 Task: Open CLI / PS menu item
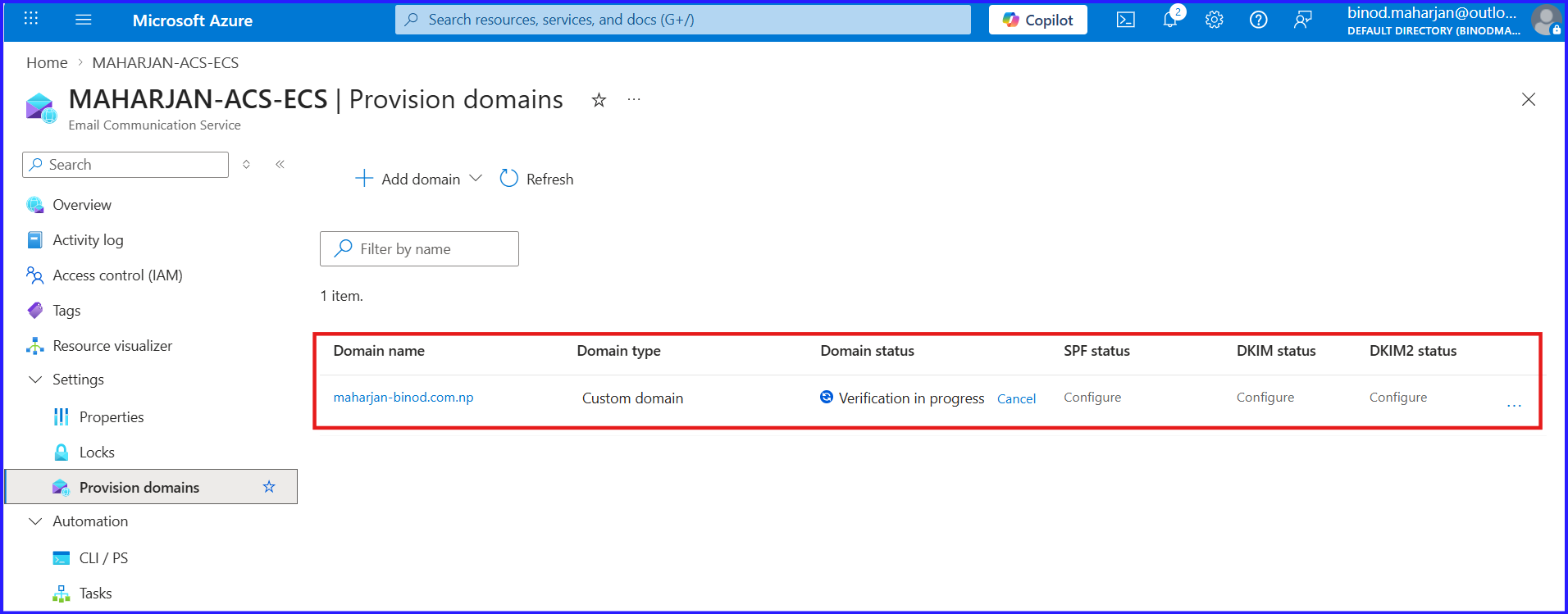point(103,558)
